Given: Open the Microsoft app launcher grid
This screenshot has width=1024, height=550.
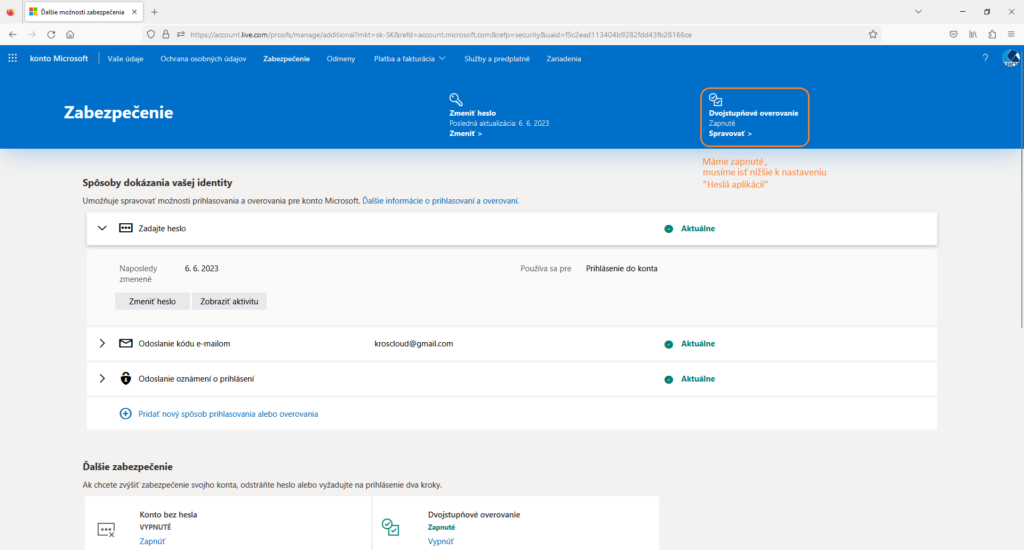Looking at the screenshot, I should pos(13,59).
